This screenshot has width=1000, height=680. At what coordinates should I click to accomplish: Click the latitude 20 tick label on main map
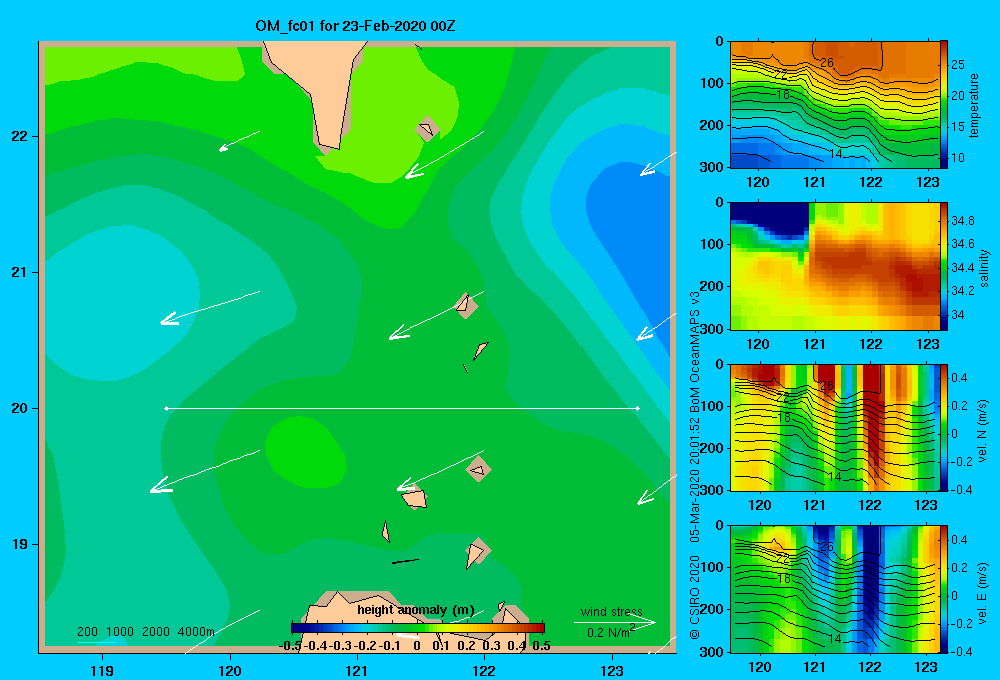[20, 408]
